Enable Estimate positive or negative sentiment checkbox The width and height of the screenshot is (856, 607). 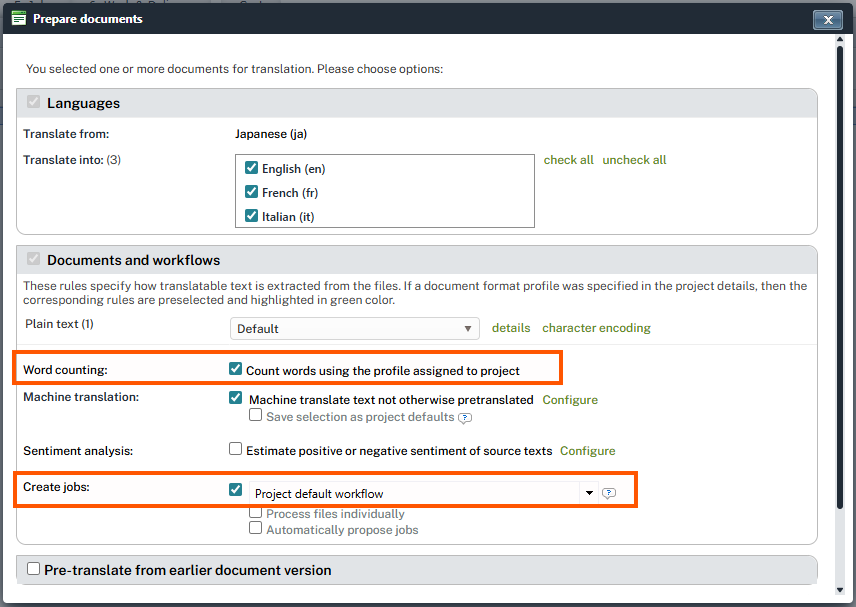click(236, 450)
